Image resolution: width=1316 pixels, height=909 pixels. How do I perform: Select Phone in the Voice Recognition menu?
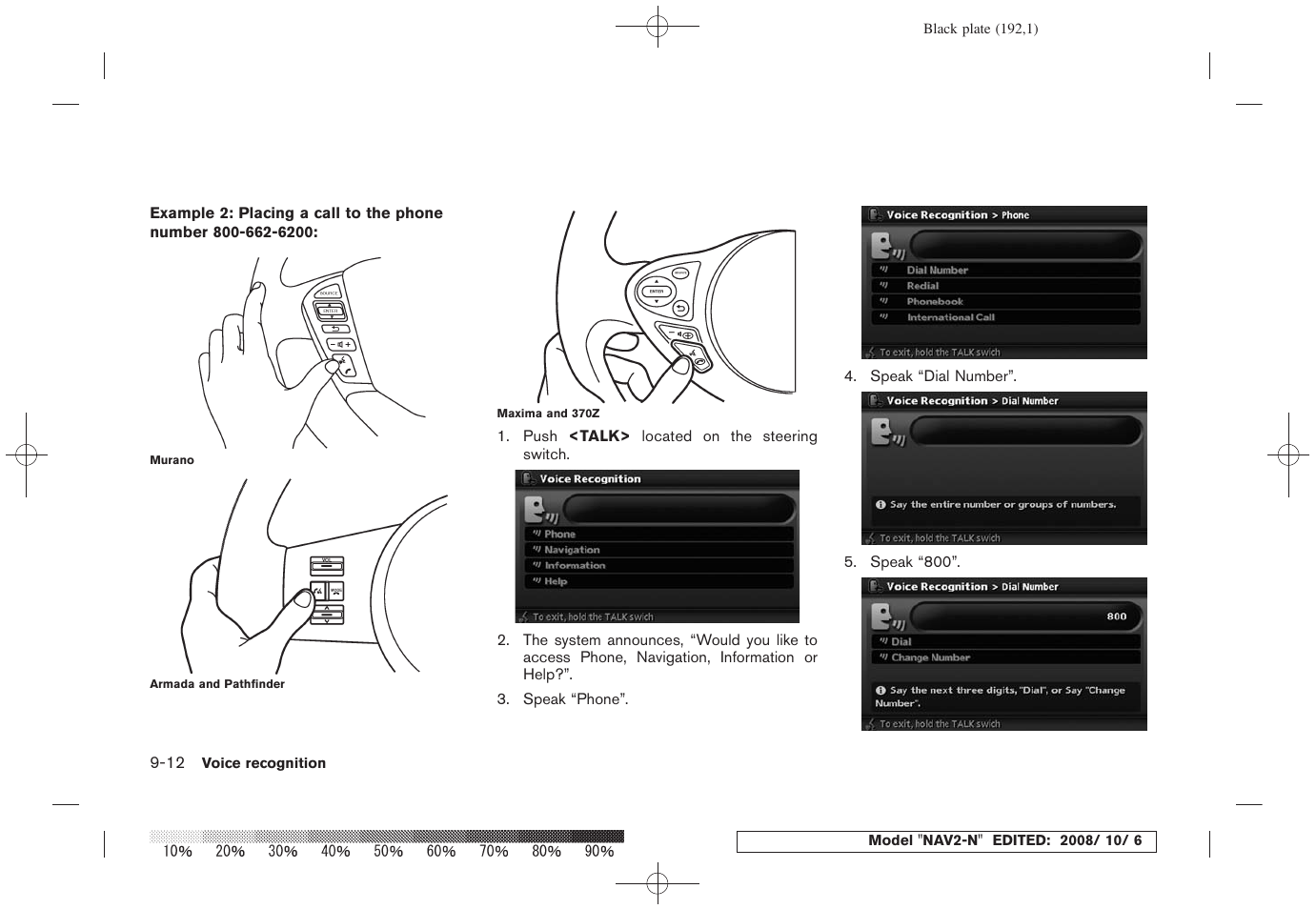pyautogui.click(x=658, y=535)
